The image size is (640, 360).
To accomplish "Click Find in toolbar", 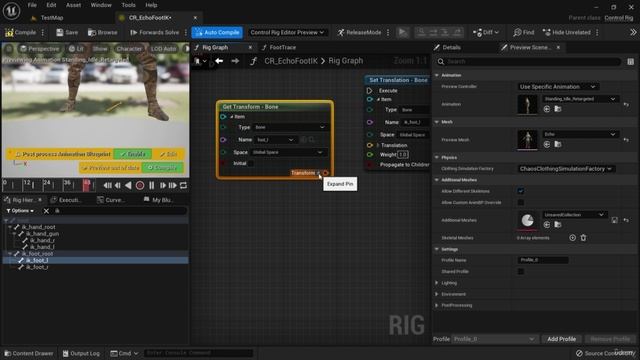I will point(524,32).
